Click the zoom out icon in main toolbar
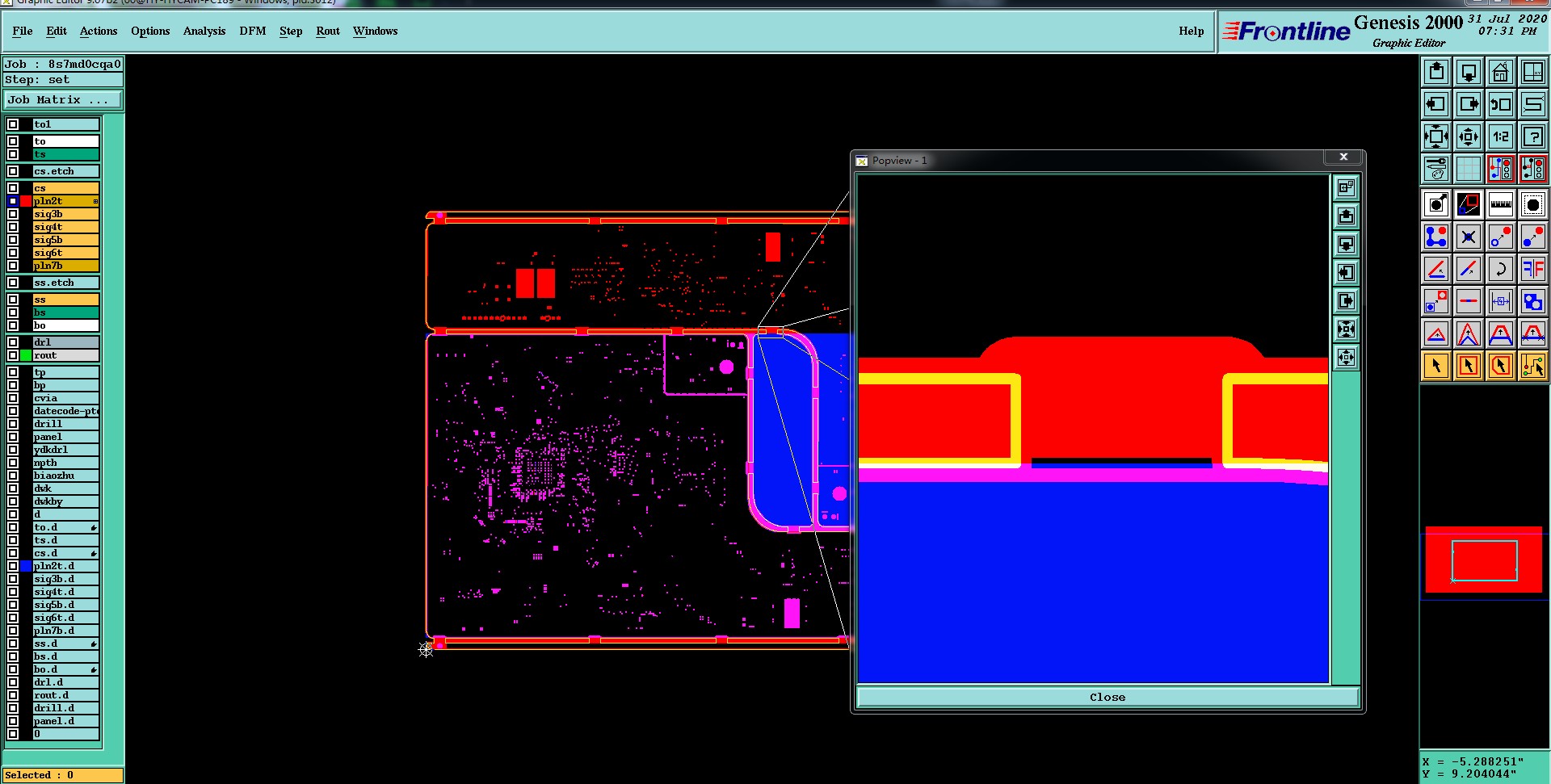Screen dimensions: 1551x784 1469,136
